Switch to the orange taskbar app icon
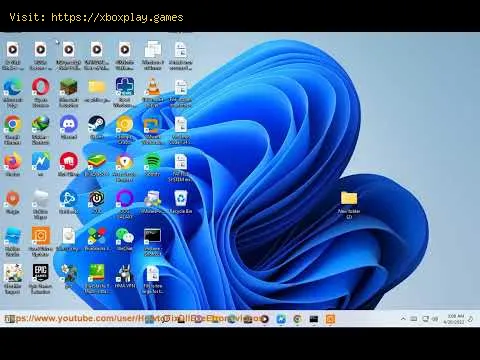Screen dimensions: 480x360 click(x=330, y=319)
